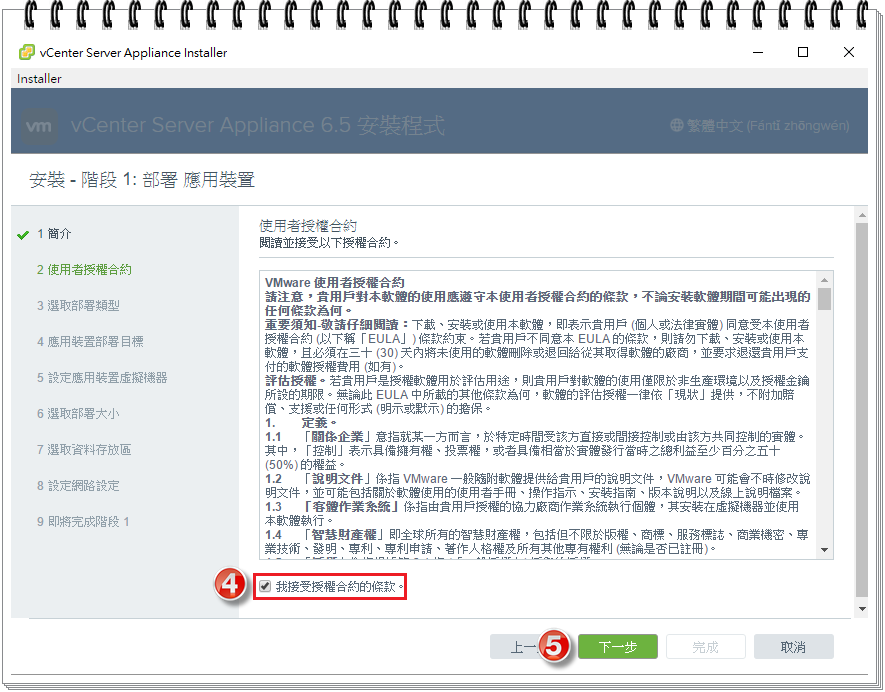Click the vCenter installer app icon in title bar

point(27,52)
